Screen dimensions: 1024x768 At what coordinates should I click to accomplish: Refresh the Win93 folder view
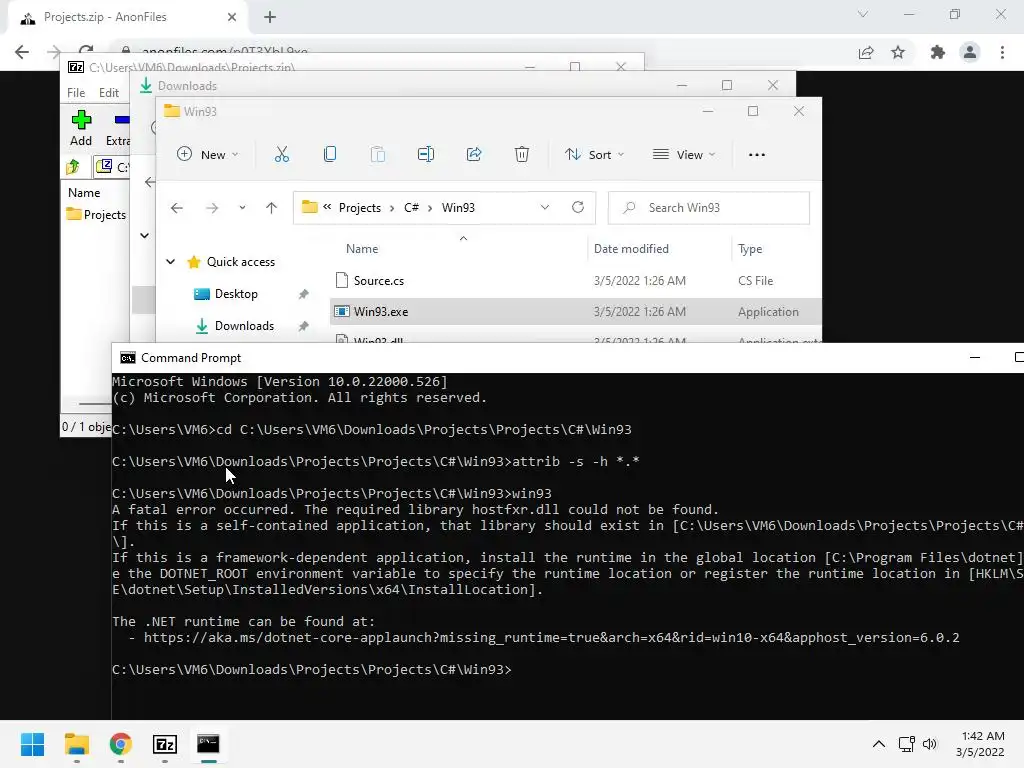coord(578,207)
